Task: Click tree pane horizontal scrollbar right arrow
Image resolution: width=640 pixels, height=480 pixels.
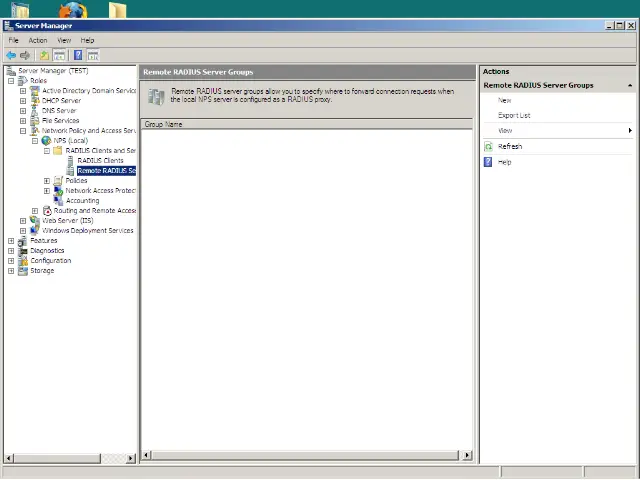Action: pos(131,458)
